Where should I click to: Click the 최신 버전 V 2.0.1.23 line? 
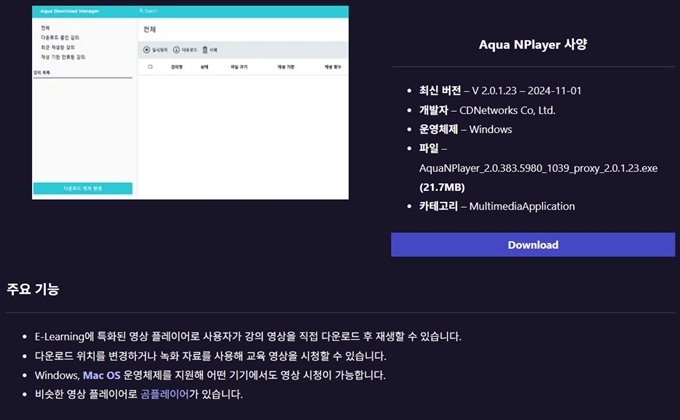coord(500,91)
